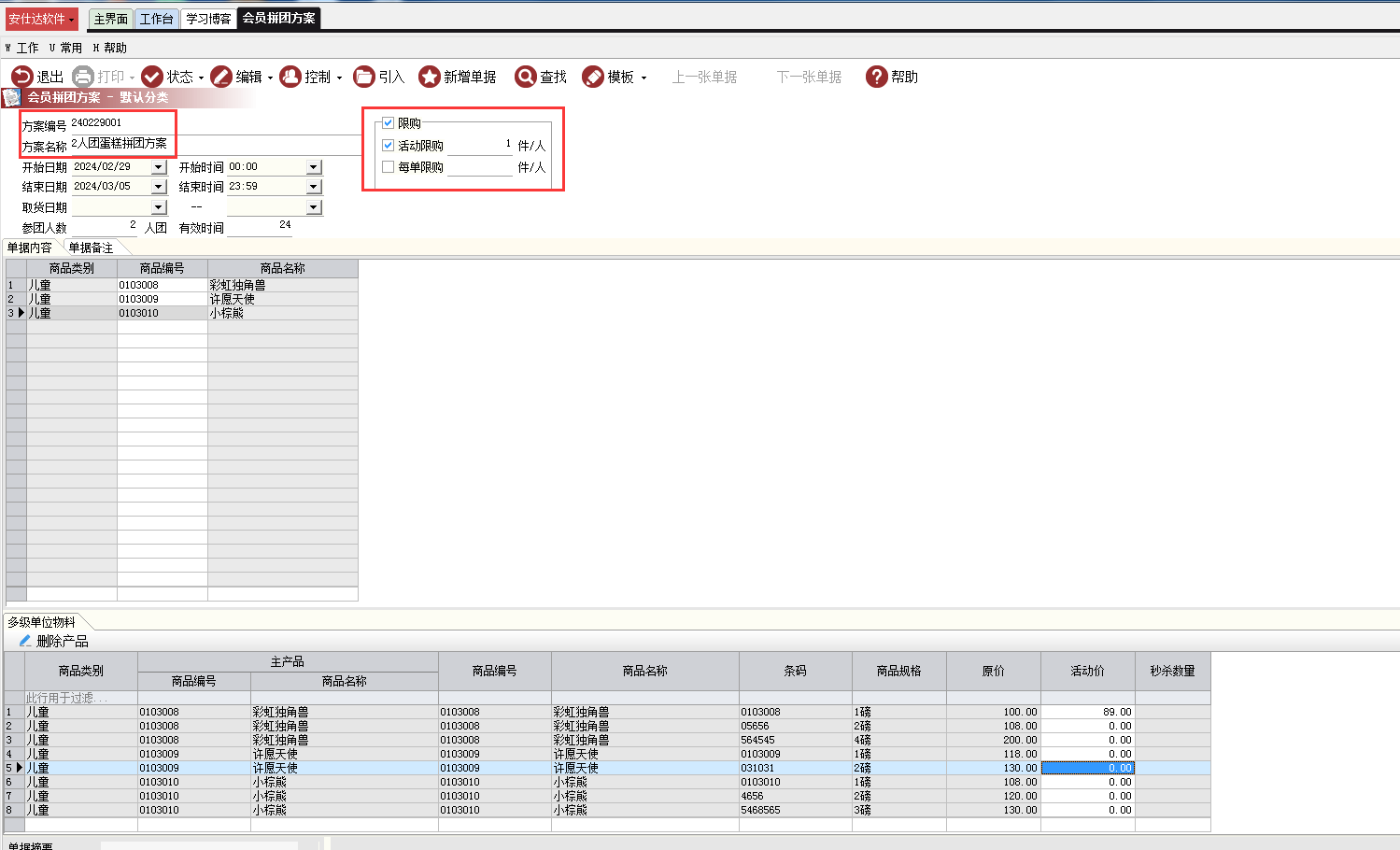Switch to the 单据内容 tab

tap(30, 248)
